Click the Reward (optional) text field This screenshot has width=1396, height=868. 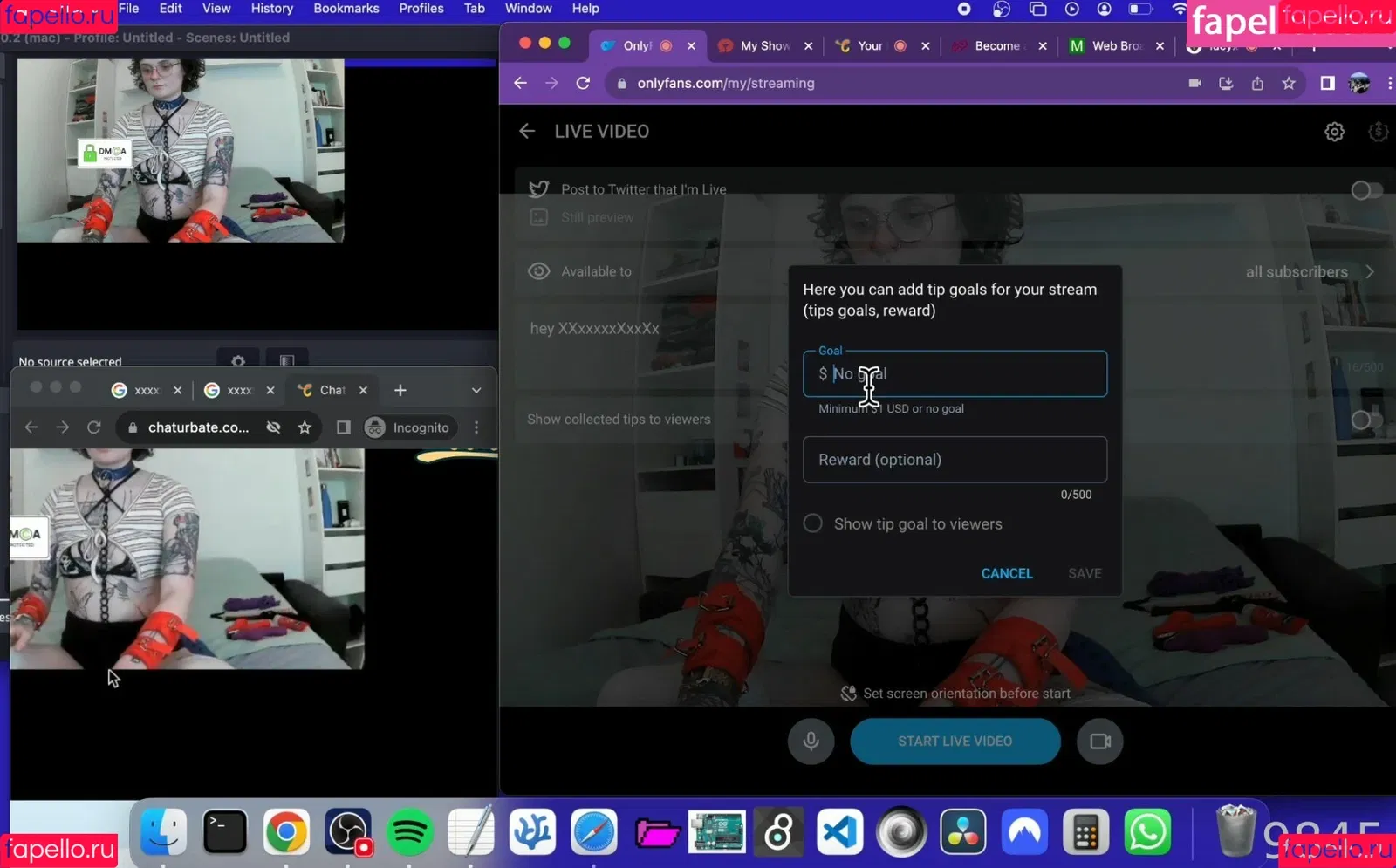[x=955, y=460]
